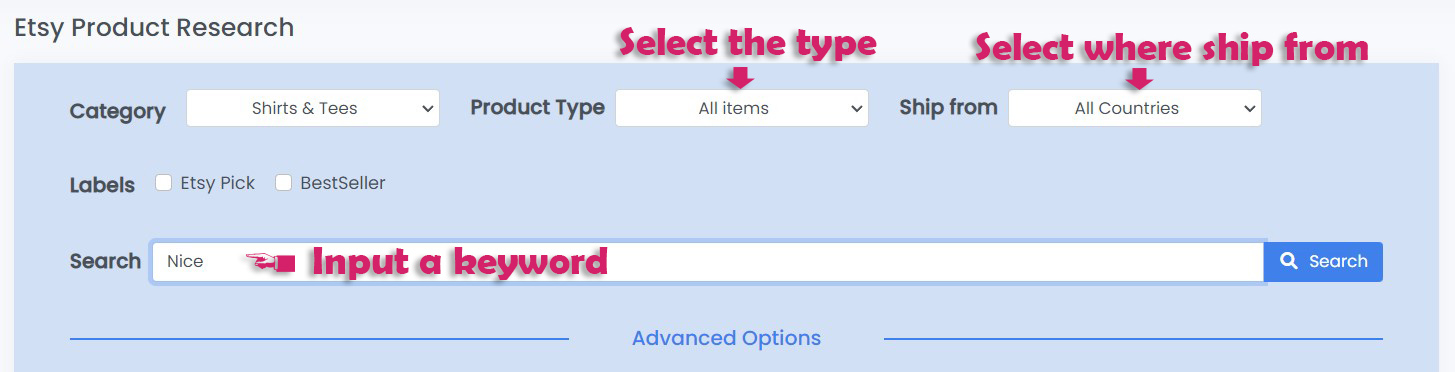Click the blue Search button
The height and width of the screenshot is (372, 1455).
[1323, 261]
